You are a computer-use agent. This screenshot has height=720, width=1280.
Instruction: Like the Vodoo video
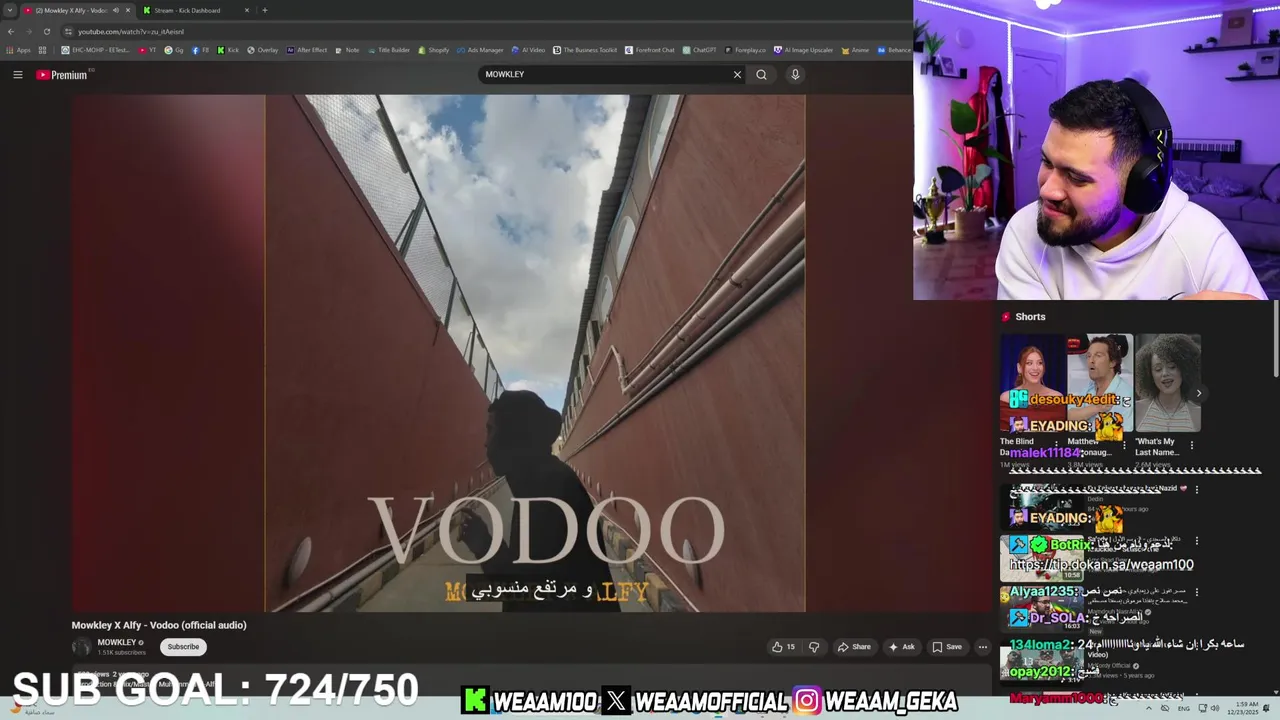point(783,647)
